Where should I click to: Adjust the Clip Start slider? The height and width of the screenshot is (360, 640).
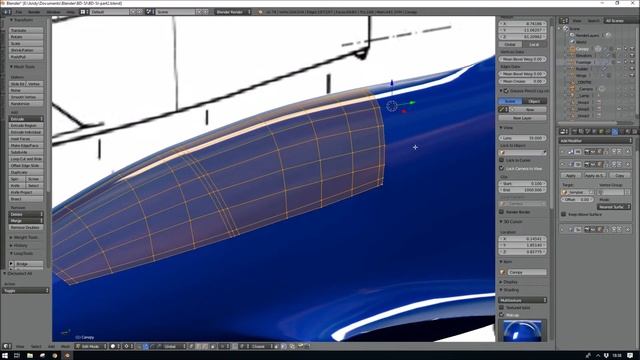click(522, 183)
